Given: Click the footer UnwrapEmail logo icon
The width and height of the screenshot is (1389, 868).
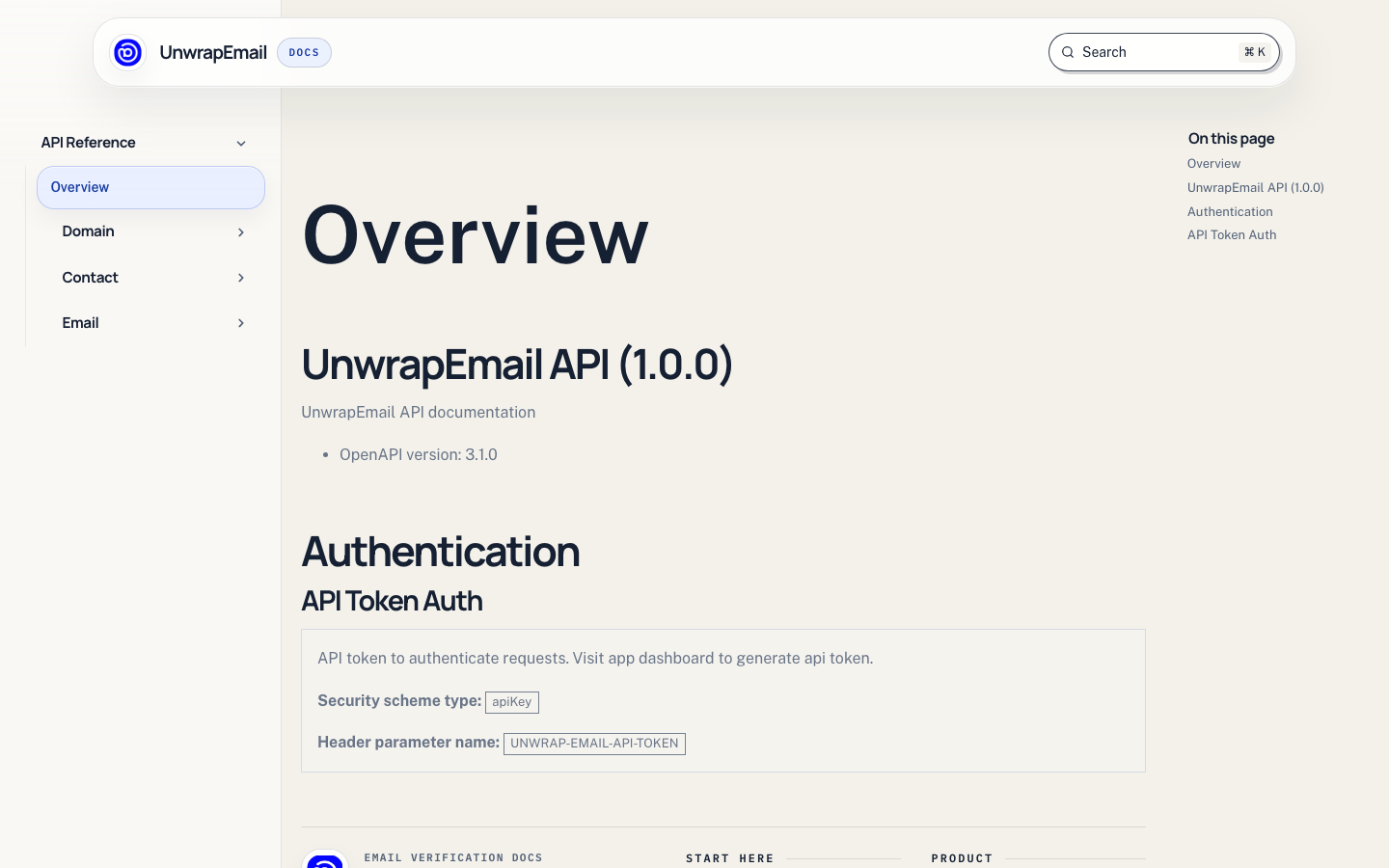Looking at the screenshot, I should tap(325, 858).
